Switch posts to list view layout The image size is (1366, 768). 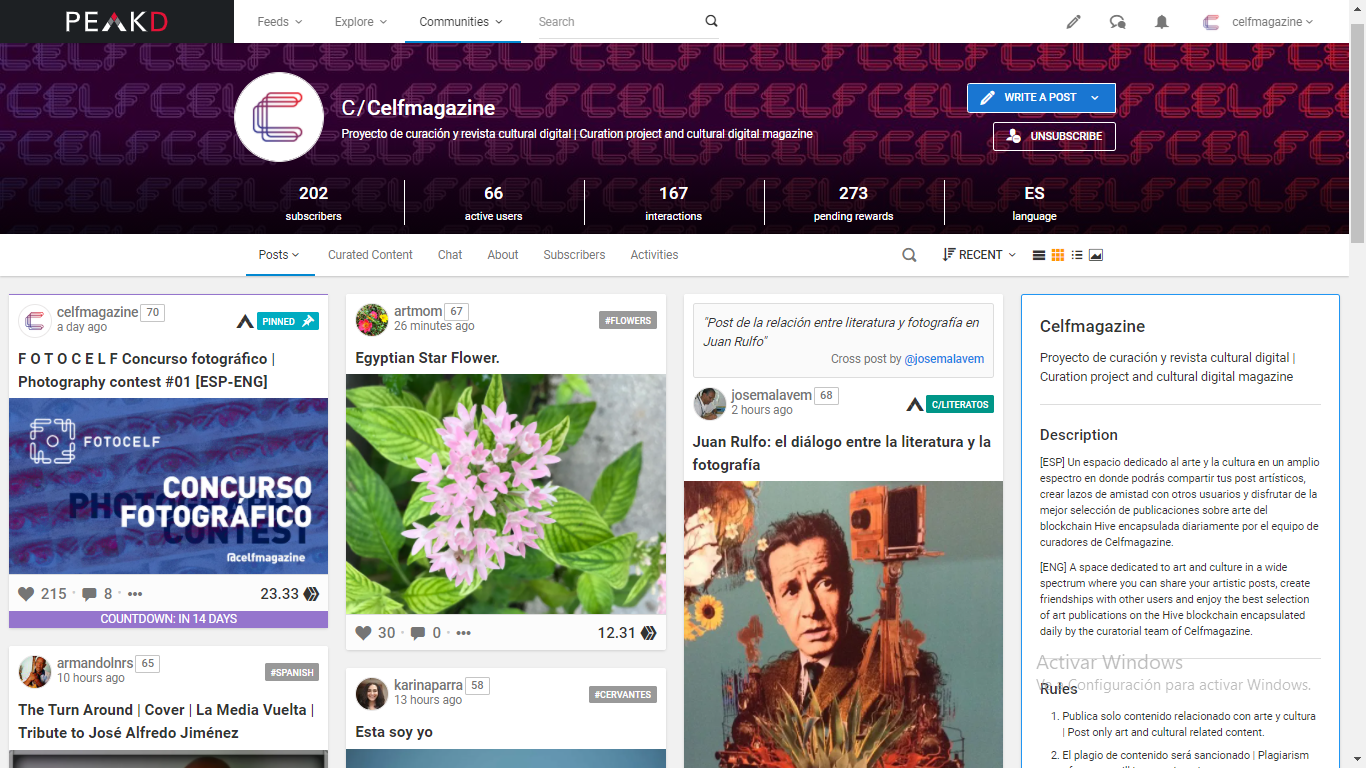(x=1076, y=255)
